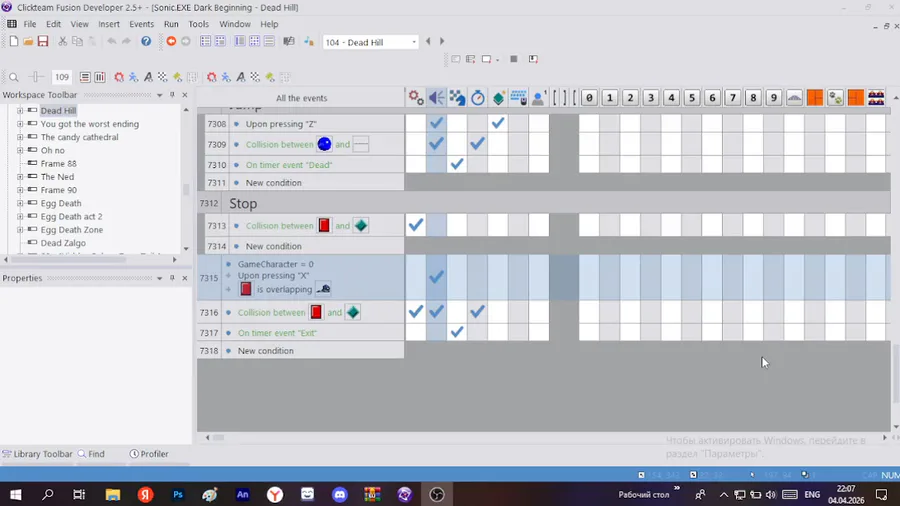Select the gray hill-shaped object column
Viewport: 900px width, 506px height.
(794, 98)
